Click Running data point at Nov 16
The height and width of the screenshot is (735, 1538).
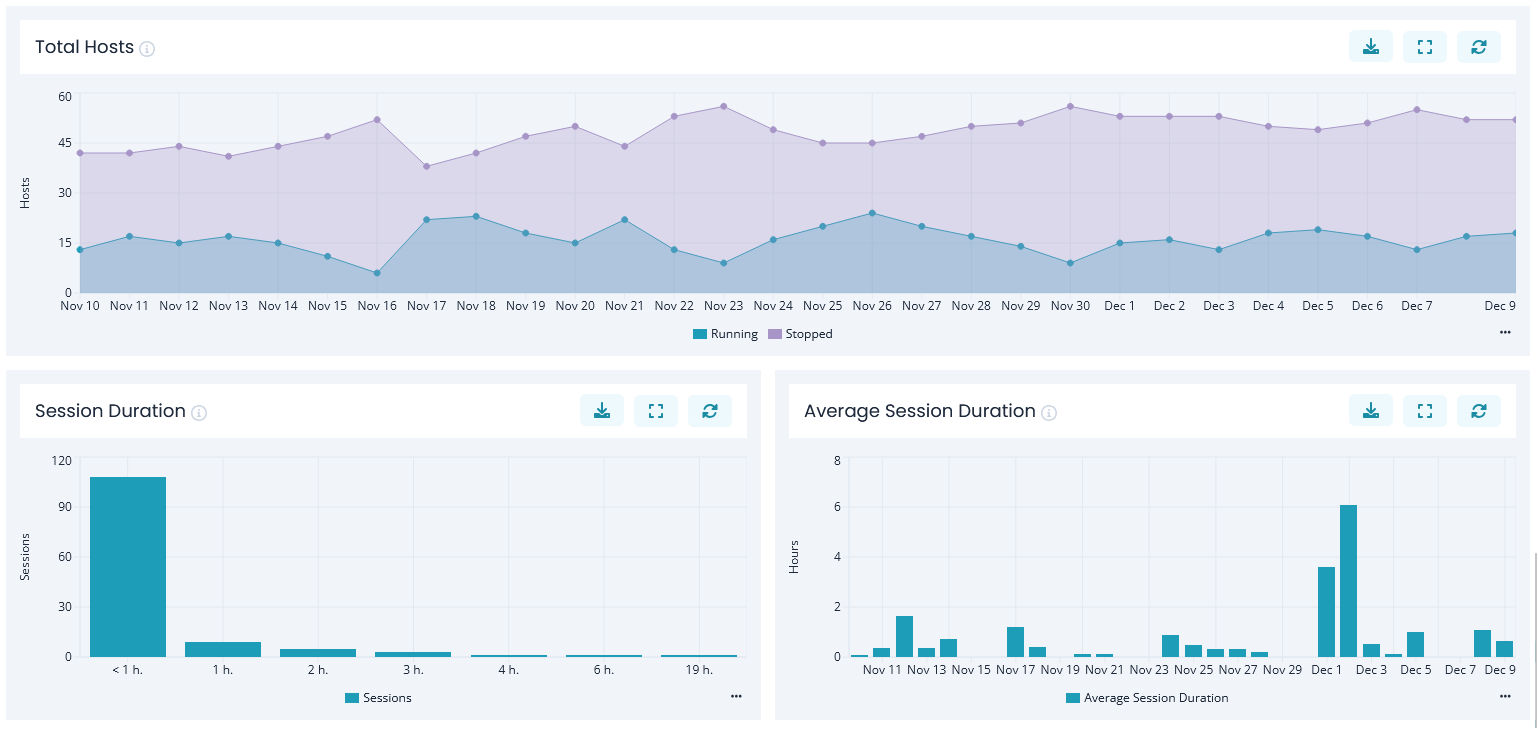point(377,273)
